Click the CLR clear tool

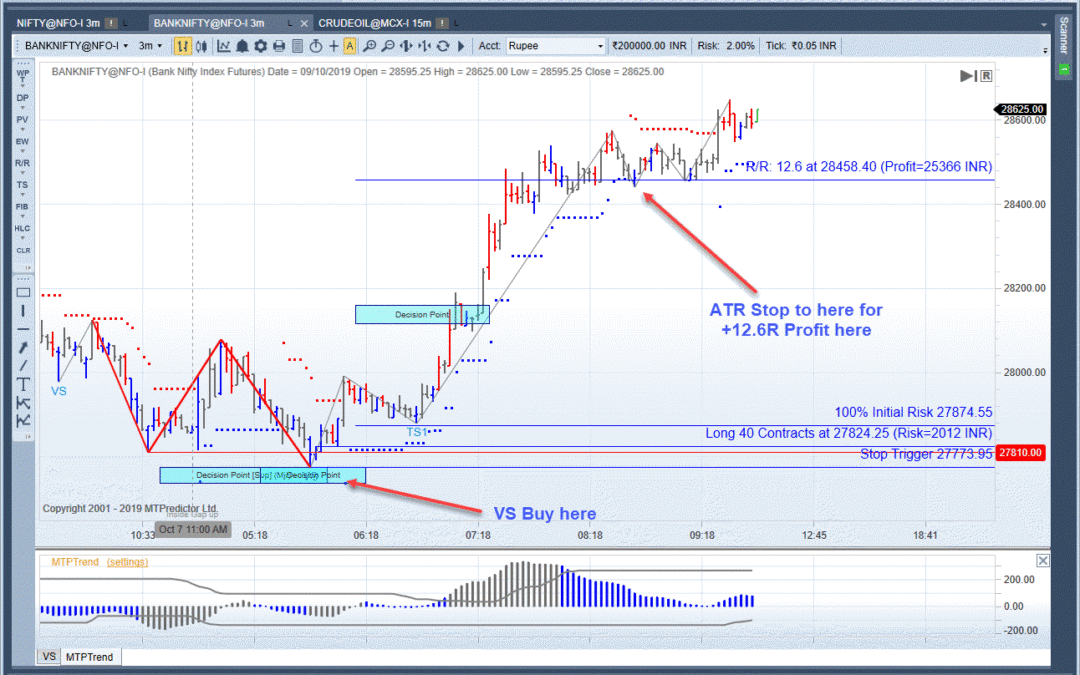click(23, 250)
